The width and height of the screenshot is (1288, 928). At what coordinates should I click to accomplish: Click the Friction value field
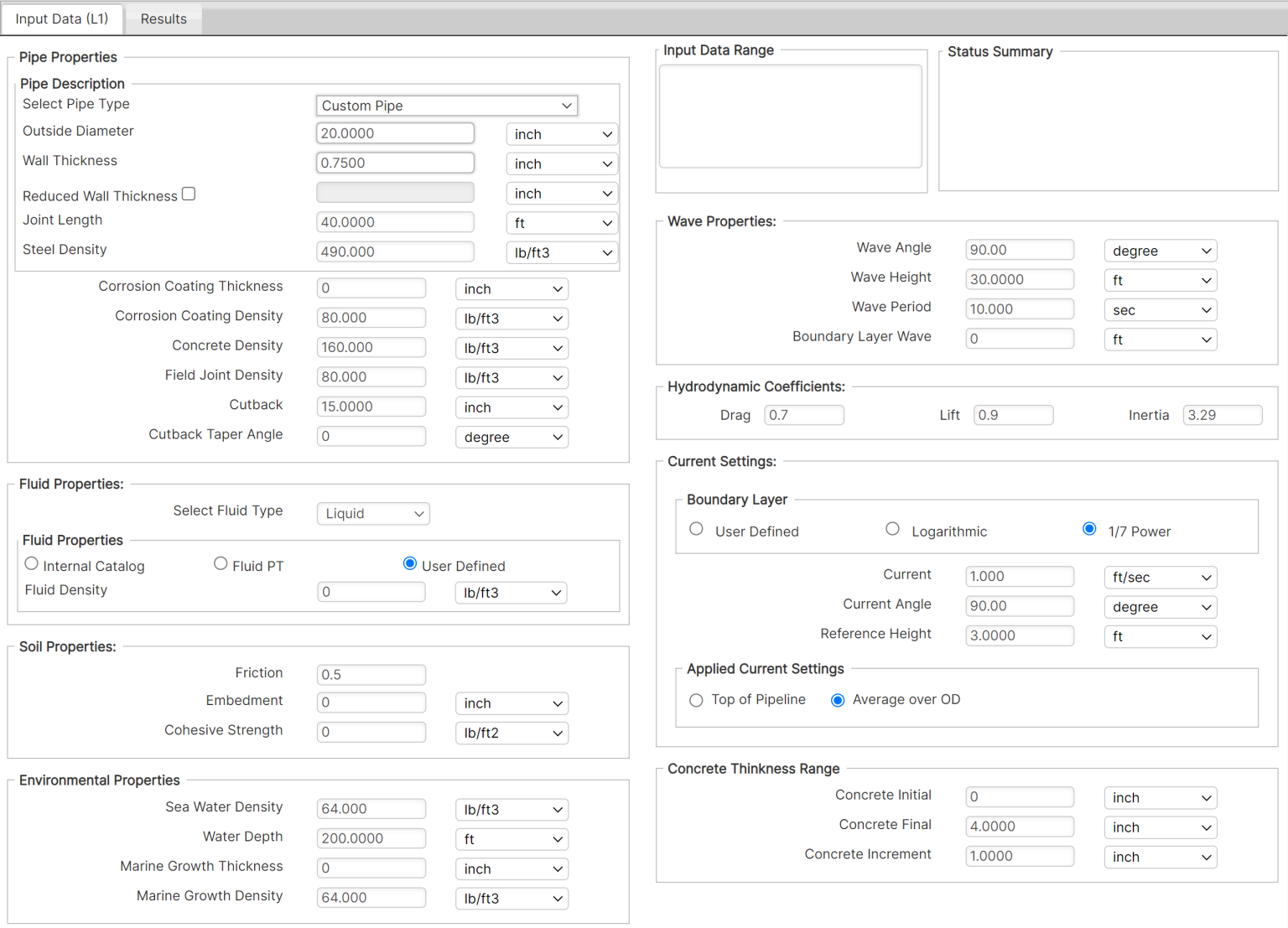371,674
